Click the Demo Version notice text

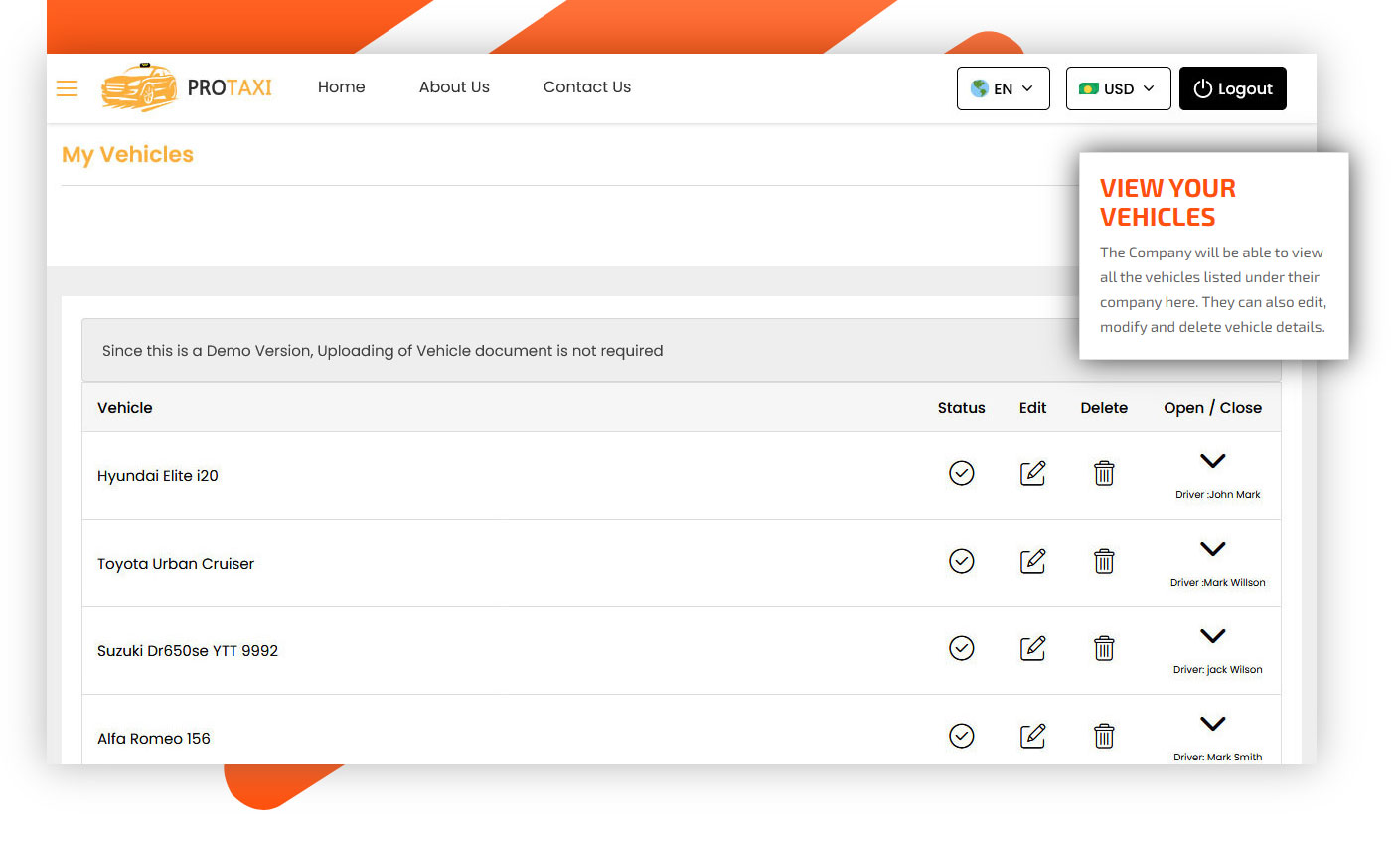(x=383, y=351)
